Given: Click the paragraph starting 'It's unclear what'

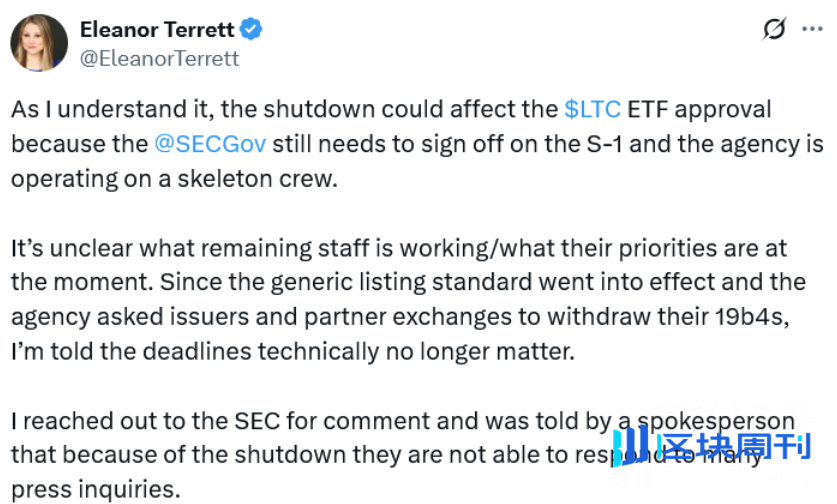Looking at the screenshot, I should 400,298.
